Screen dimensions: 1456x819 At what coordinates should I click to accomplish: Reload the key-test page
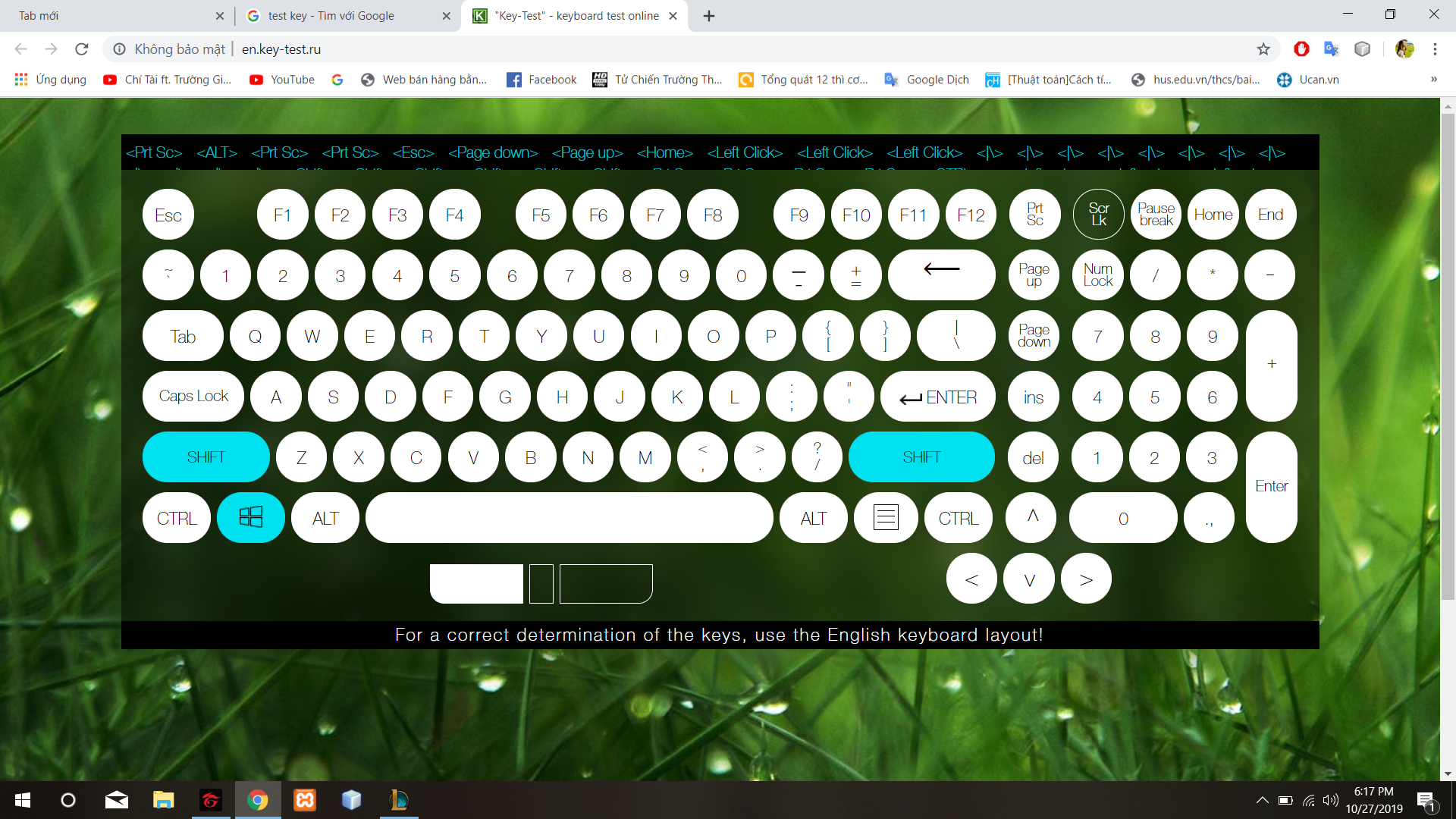(x=82, y=49)
